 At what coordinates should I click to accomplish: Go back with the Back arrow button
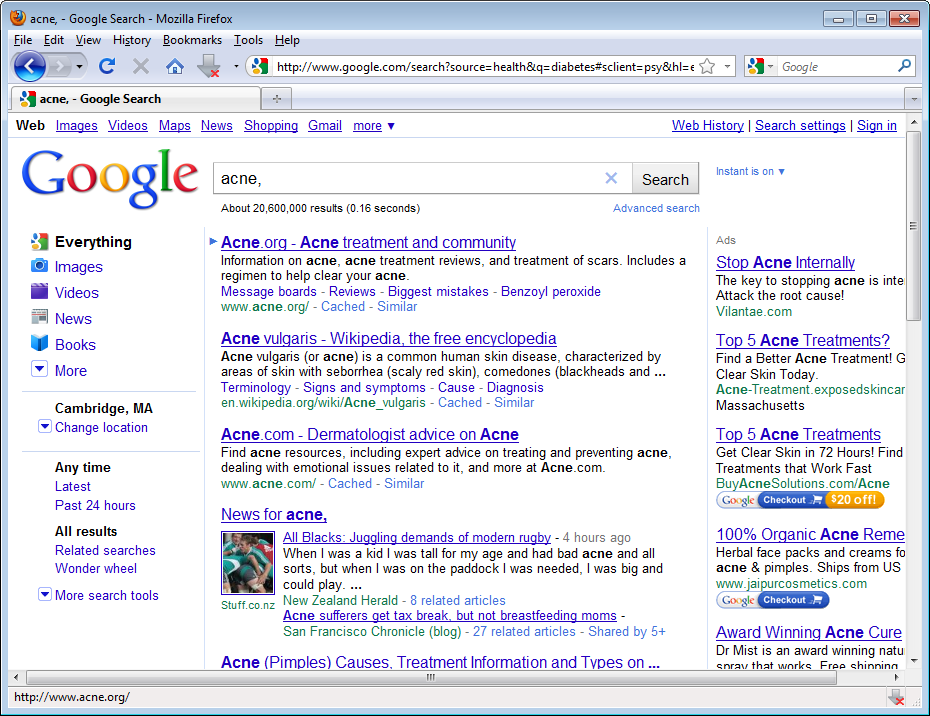coord(29,66)
